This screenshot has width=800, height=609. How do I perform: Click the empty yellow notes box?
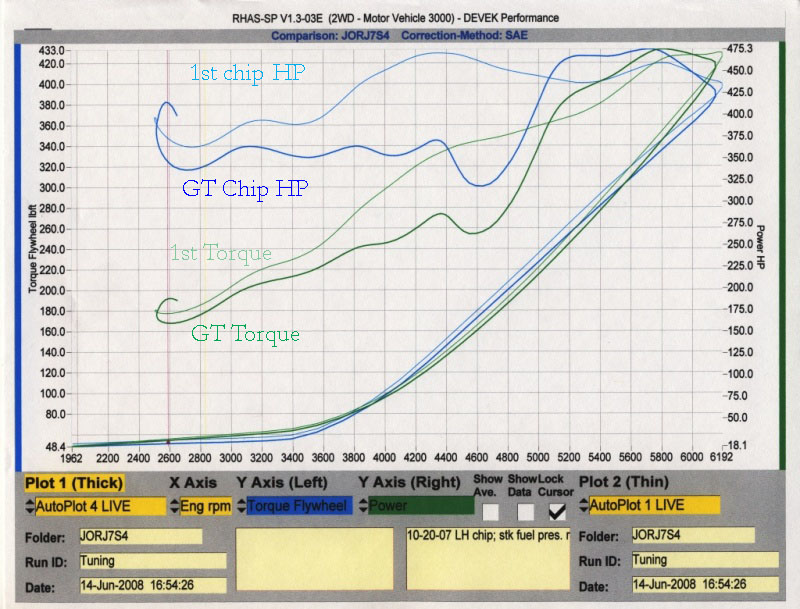click(315, 559)
